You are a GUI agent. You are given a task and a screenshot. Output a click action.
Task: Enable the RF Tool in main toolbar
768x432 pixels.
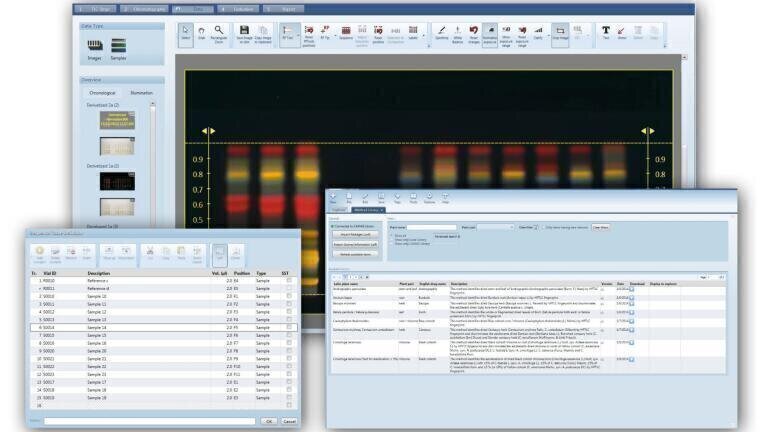click(x=288, y=34)
